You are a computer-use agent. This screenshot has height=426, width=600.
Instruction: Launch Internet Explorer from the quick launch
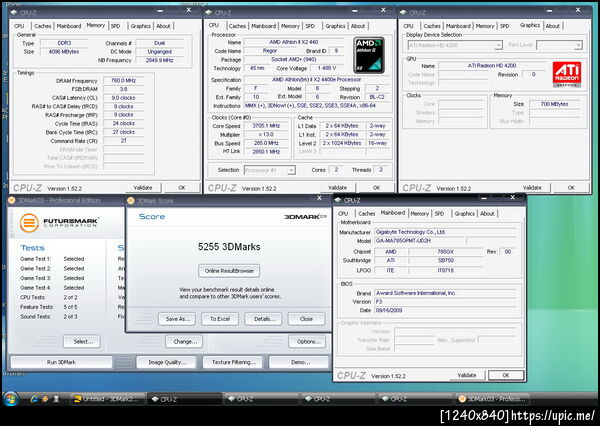[34, 399]
